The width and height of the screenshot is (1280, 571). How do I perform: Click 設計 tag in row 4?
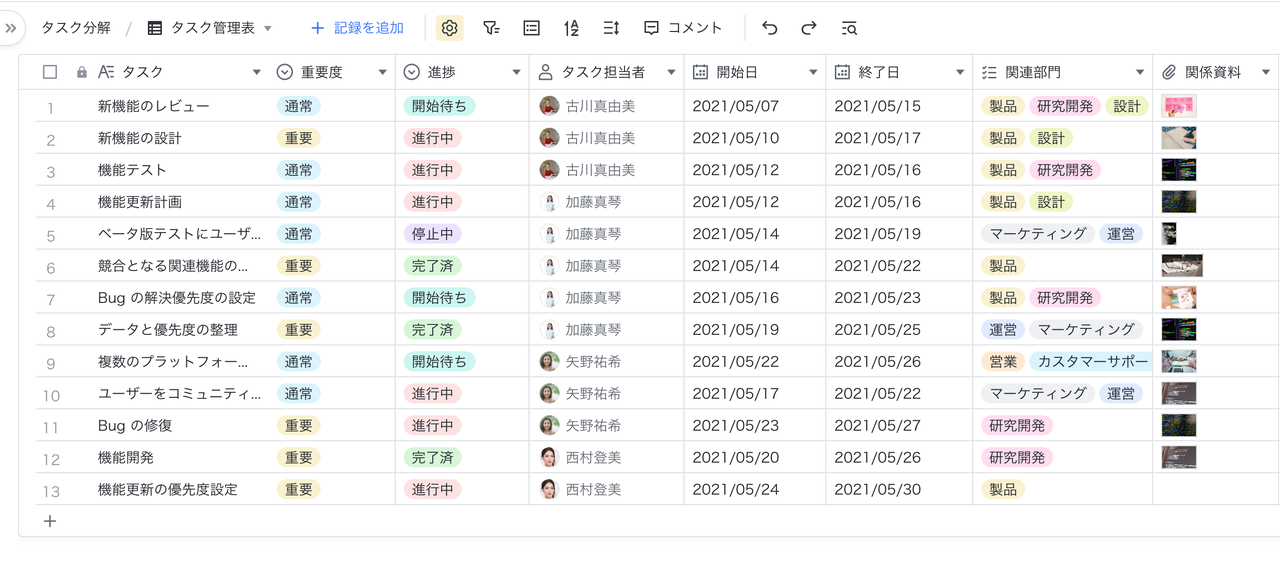point(1051,202)
